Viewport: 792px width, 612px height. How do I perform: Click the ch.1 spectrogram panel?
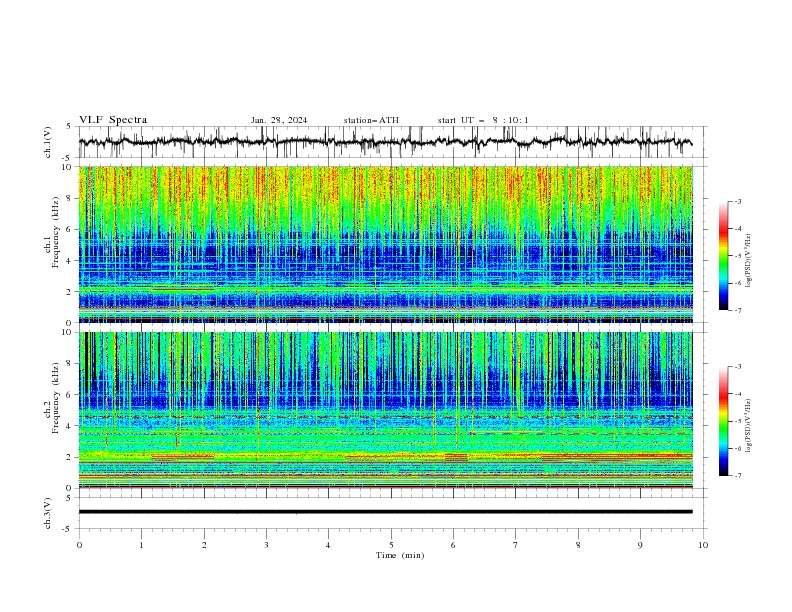point(386,244)
